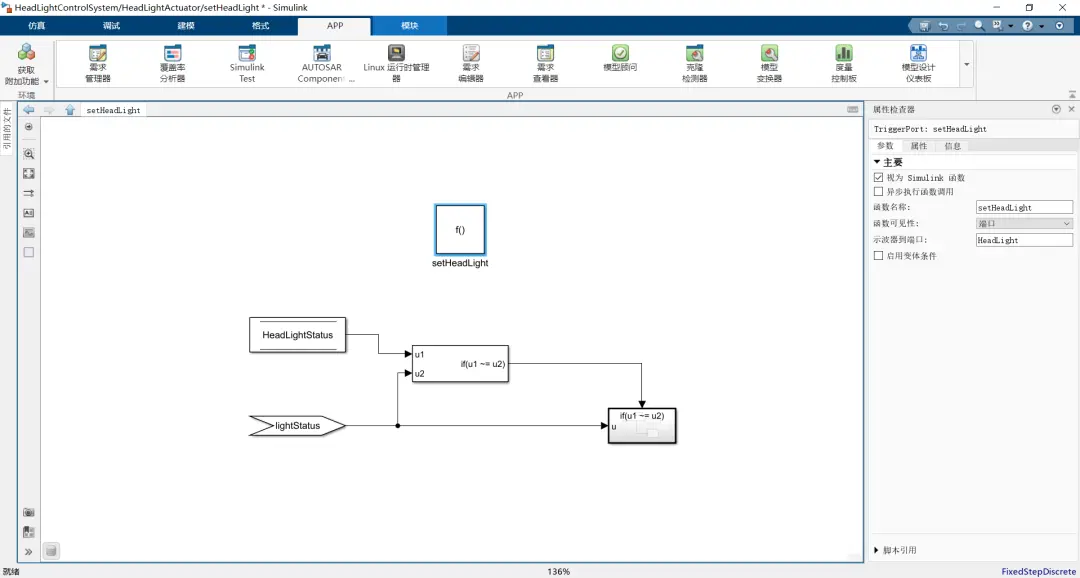Switch to the 格式 tab
The height and width of the screenshot is (578, 1080).
(260, 26)
